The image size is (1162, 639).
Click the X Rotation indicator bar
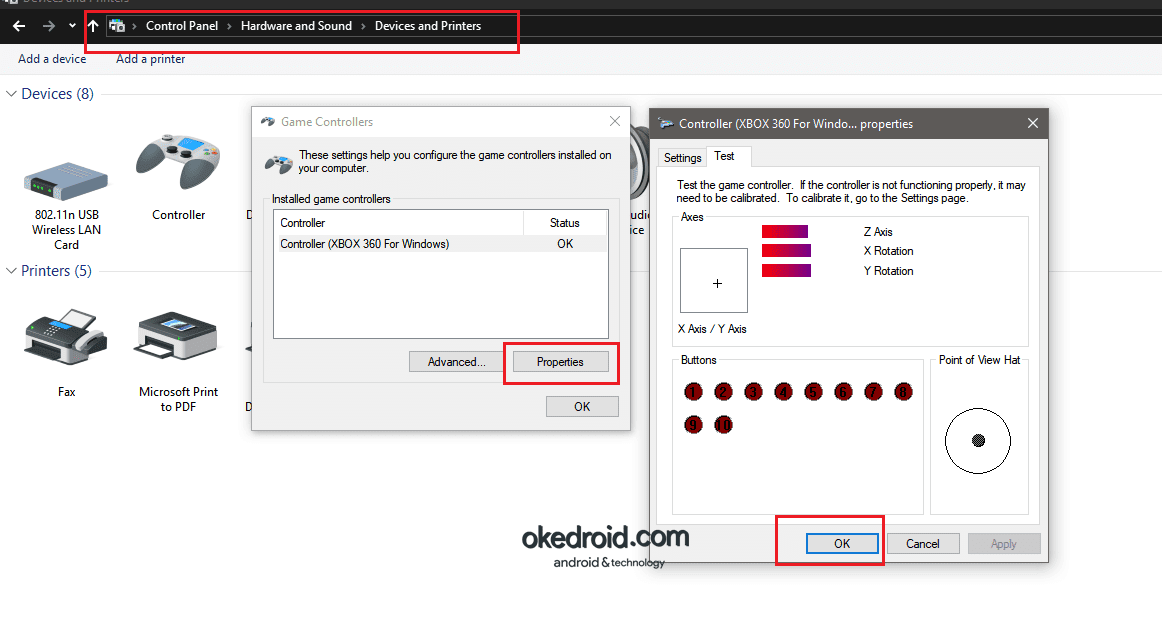pos(786,251)
